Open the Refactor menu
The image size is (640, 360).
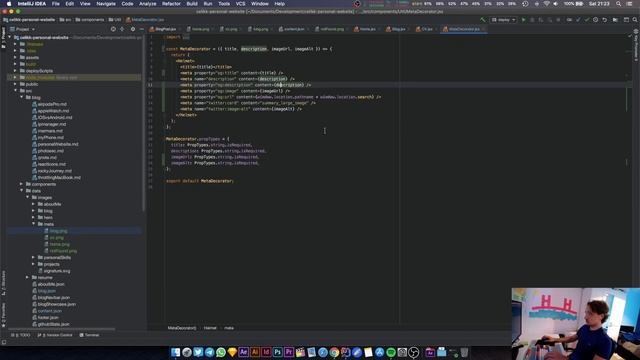point(171,4)
